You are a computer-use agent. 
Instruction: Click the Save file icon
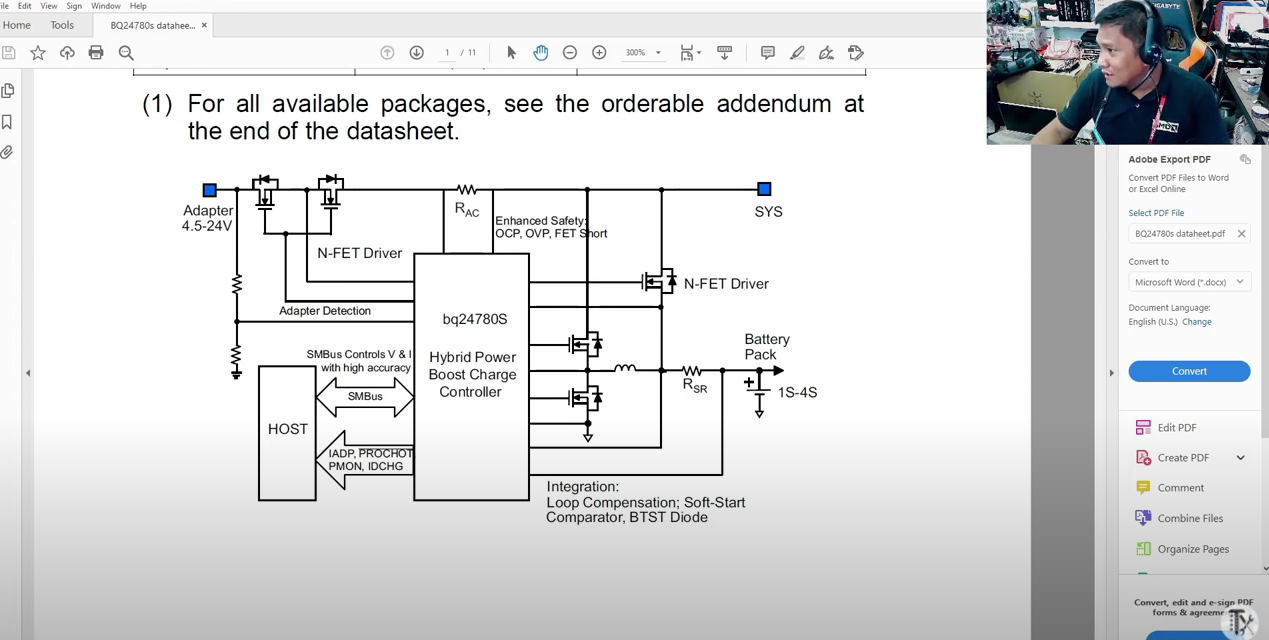pos(8,53)
